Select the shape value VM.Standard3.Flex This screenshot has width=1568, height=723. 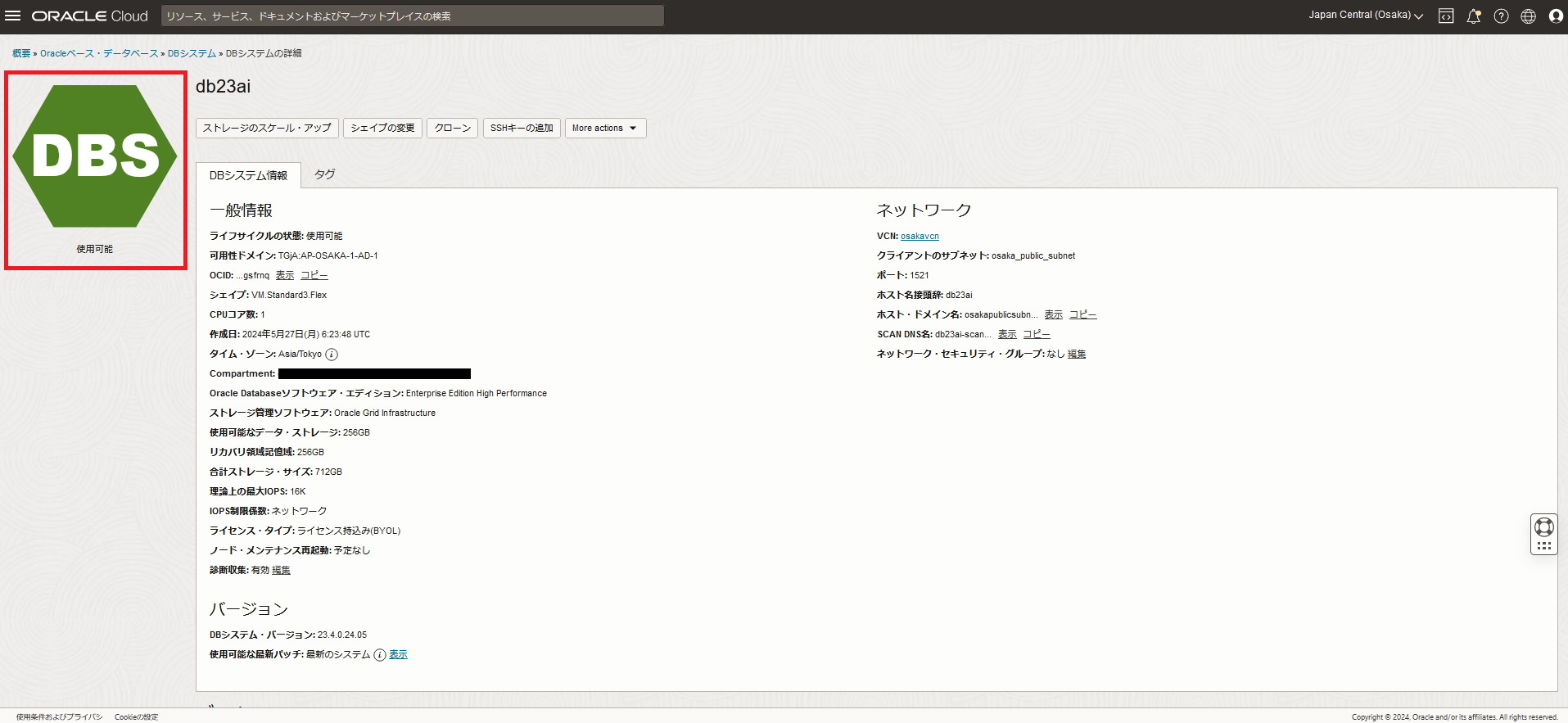pyautogui.click(x=289, y=296)
